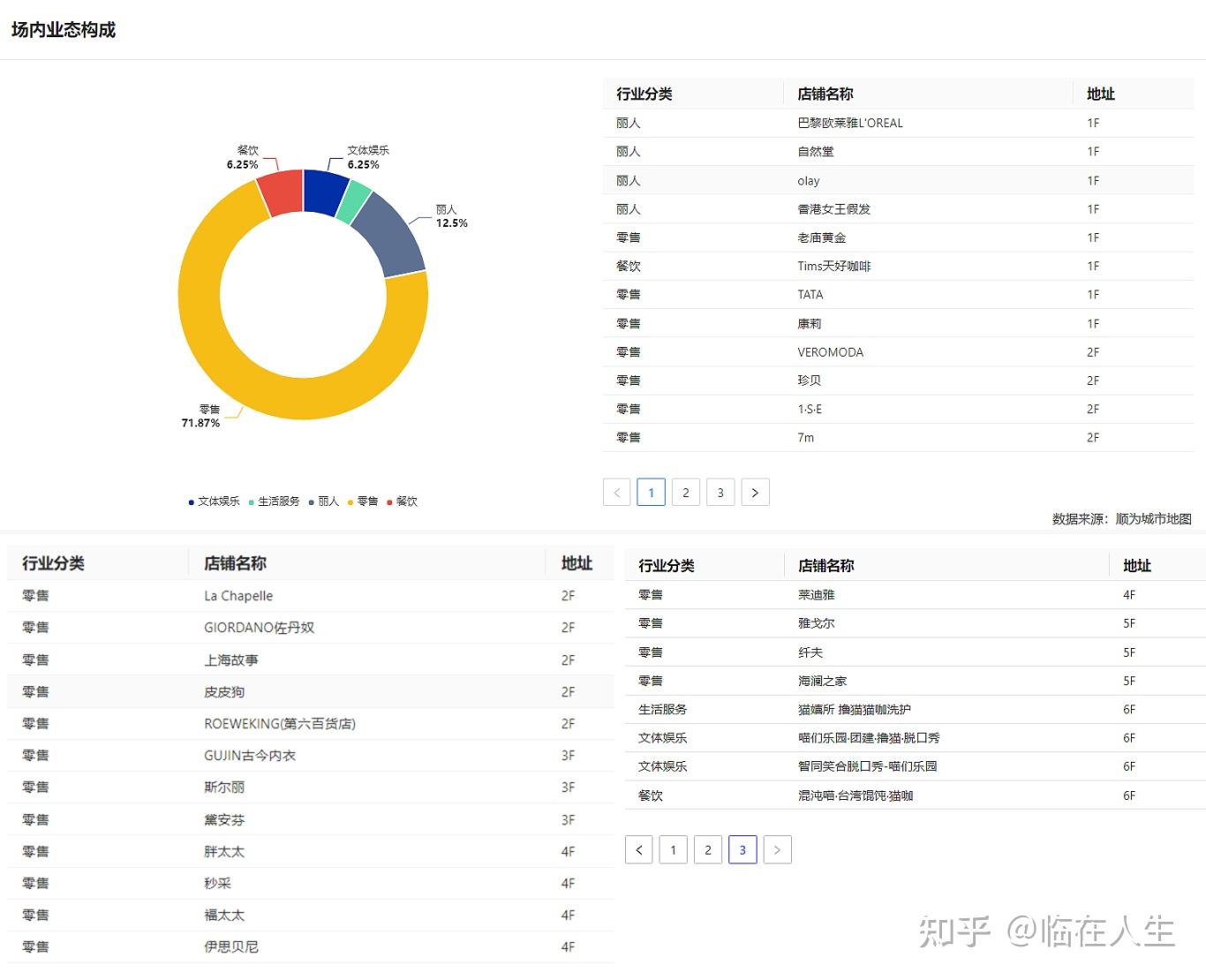Select page 3 in the lower-right pagination
Image resolution: width=1206 pixels, height=980 pixels.
pyautogui.click(x=742, y=849)
